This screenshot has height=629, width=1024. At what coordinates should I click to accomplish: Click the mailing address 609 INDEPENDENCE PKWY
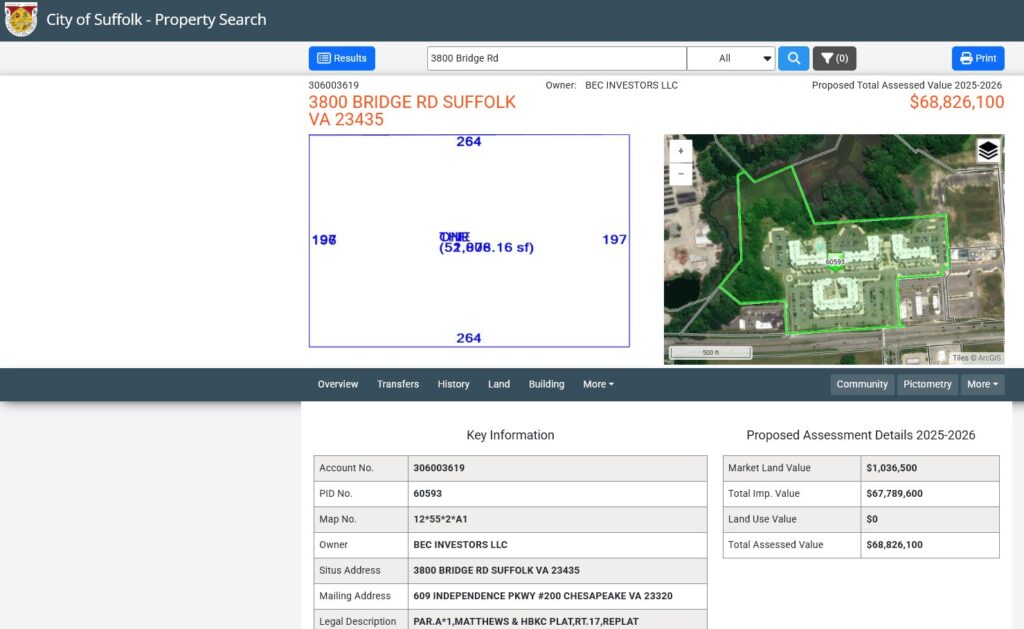click(x=543, y=596)
